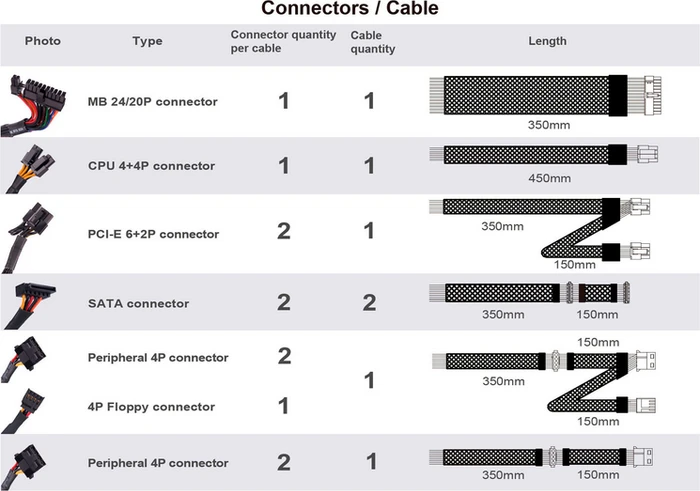Image resolution: width=700 pixels, height=491 pixels.
Task: Click the MB 24/20P connector label
Action: 153,102
